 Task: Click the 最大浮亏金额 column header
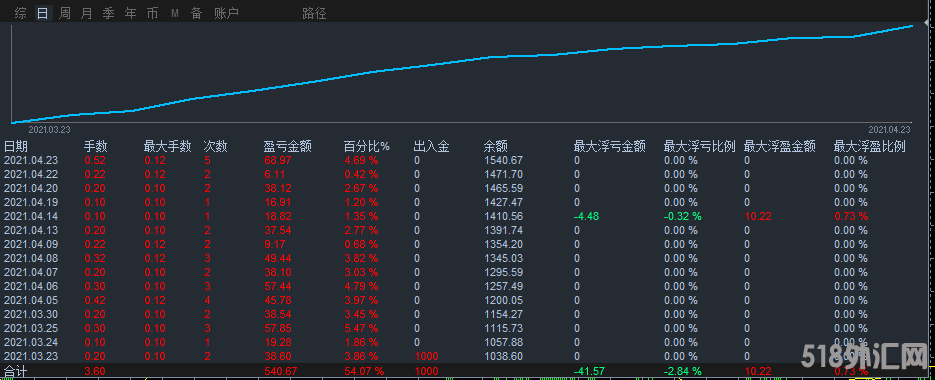coord(609,146)
